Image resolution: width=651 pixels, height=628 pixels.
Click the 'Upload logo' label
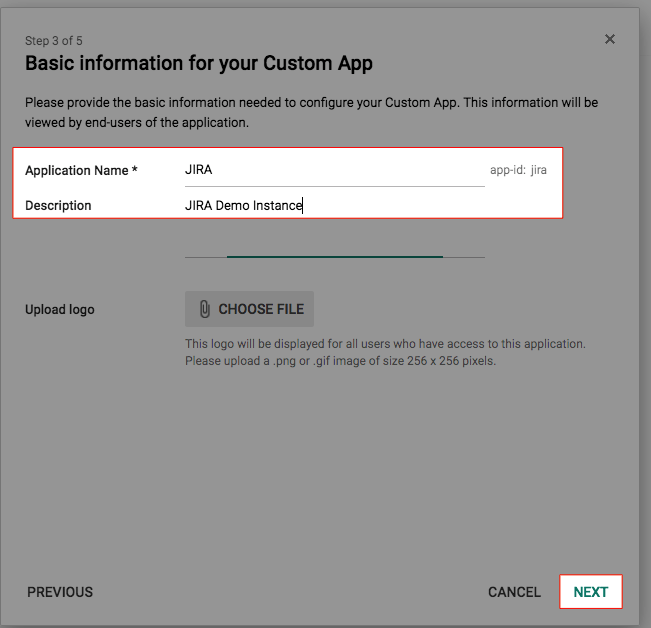(x=60, y=309)
